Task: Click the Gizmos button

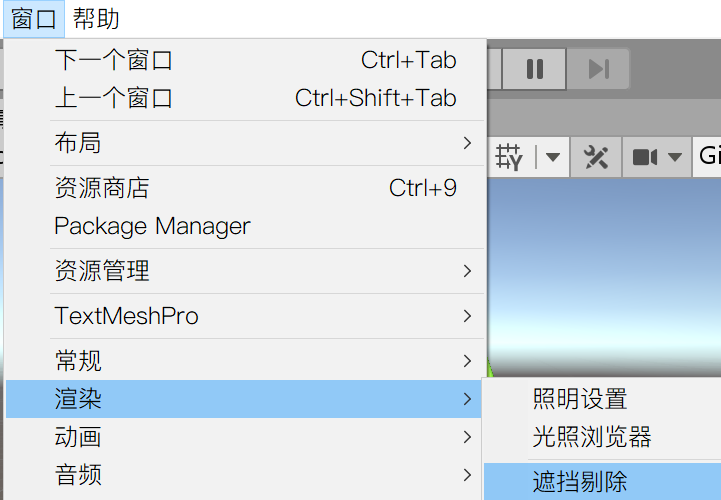Action: tap(708, 157)
